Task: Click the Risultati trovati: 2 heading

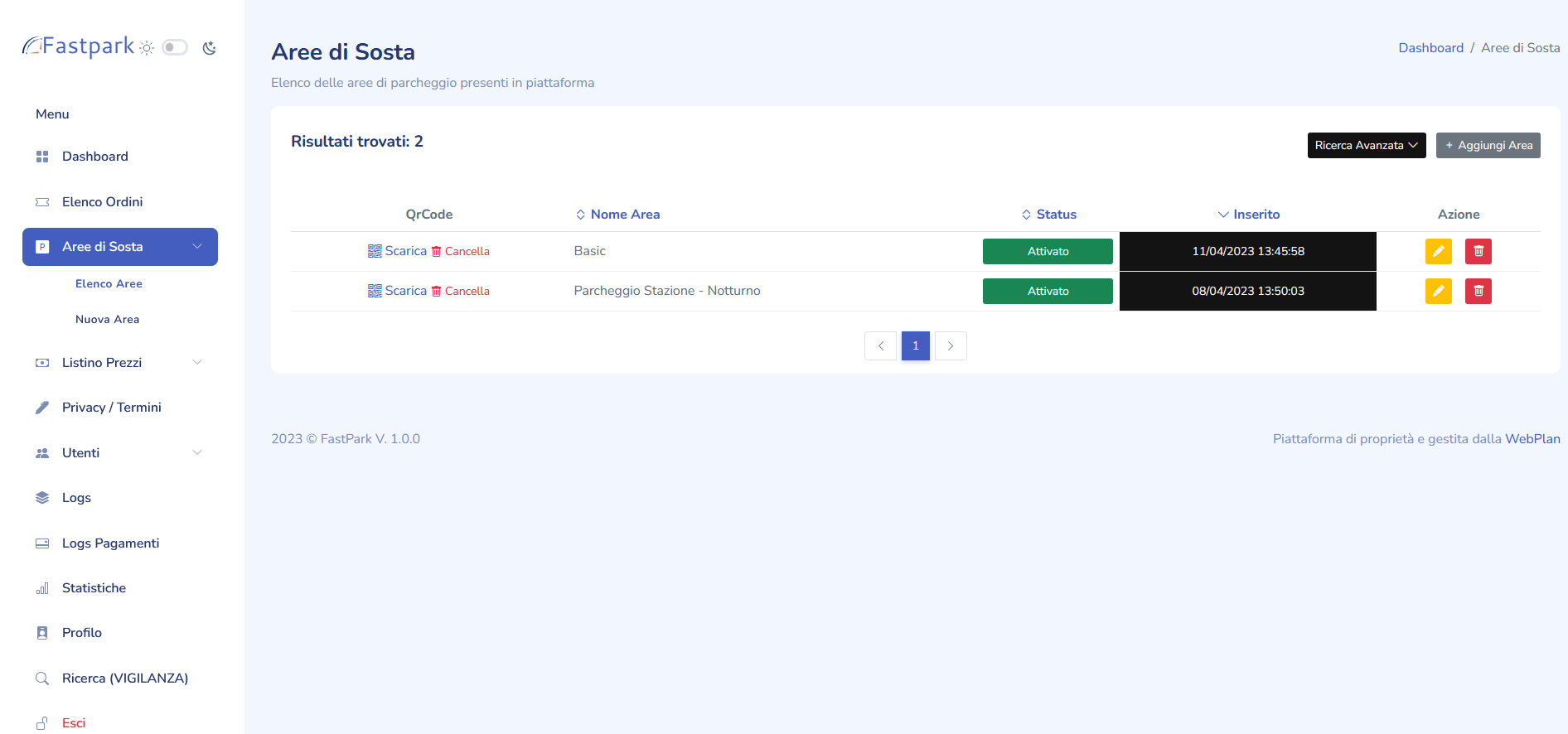Action: click(x=357, y=142)
